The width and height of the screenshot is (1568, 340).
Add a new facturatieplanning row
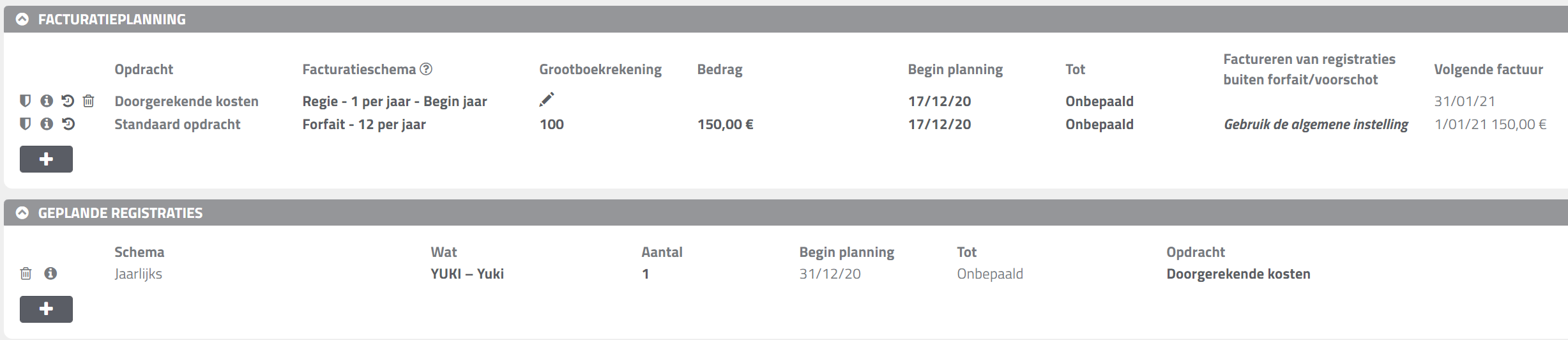pyautogui.click(x=46, y=159)
